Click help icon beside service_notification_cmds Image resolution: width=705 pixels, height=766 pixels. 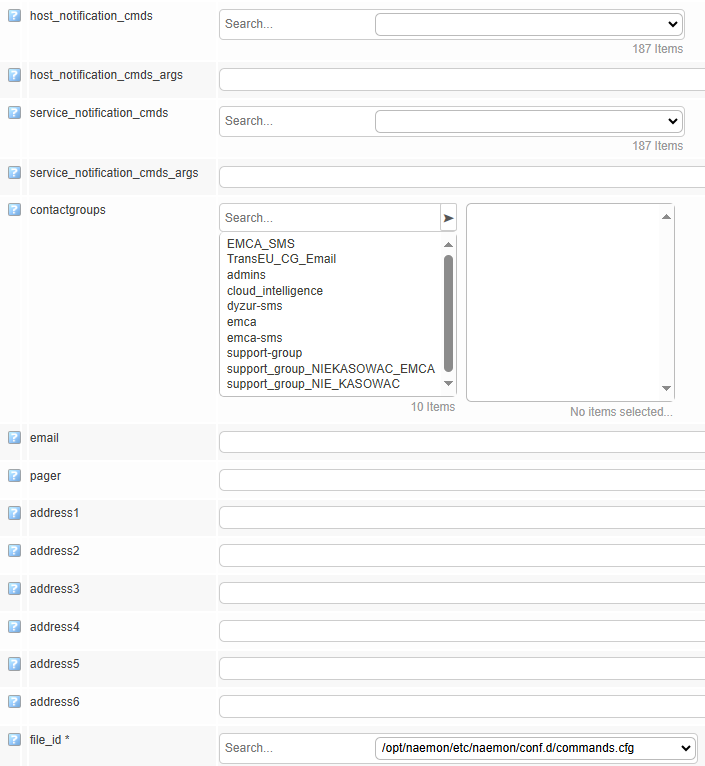(x=14, y=113)
